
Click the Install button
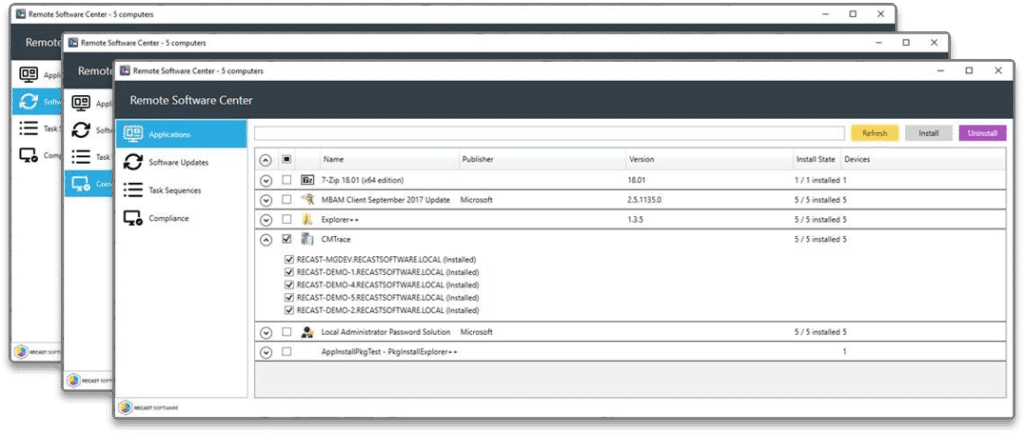tap(928, 133)
